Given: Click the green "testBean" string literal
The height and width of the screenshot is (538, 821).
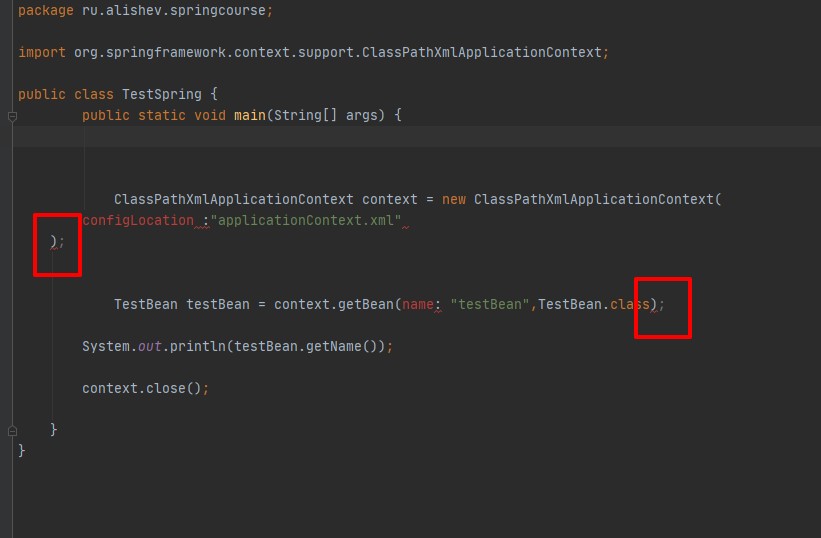Looking at the screenshot, I should tap(490, 304).
